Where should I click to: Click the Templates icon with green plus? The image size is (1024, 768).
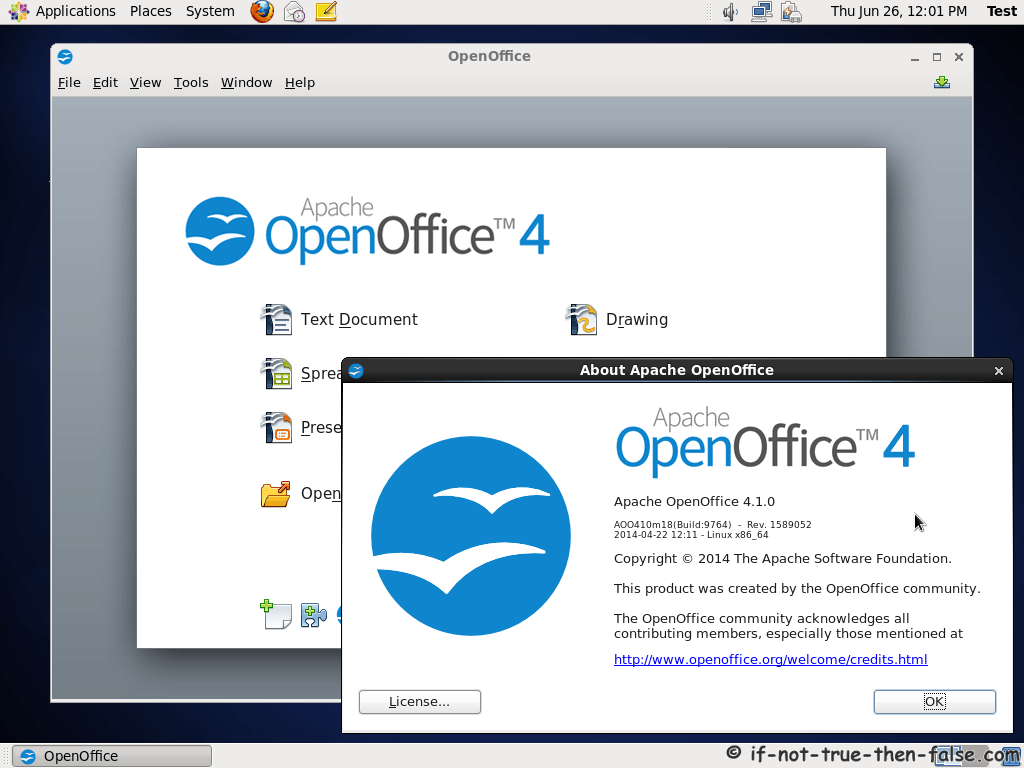pyautogui.click(x=276, y=614)
